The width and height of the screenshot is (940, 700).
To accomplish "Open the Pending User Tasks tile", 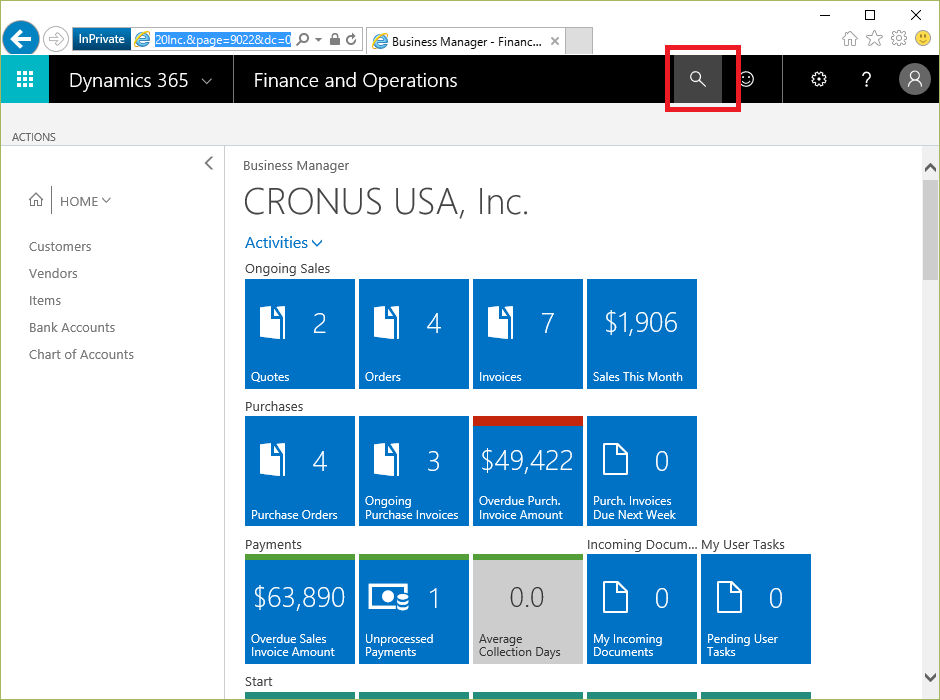I will [755, 609].
